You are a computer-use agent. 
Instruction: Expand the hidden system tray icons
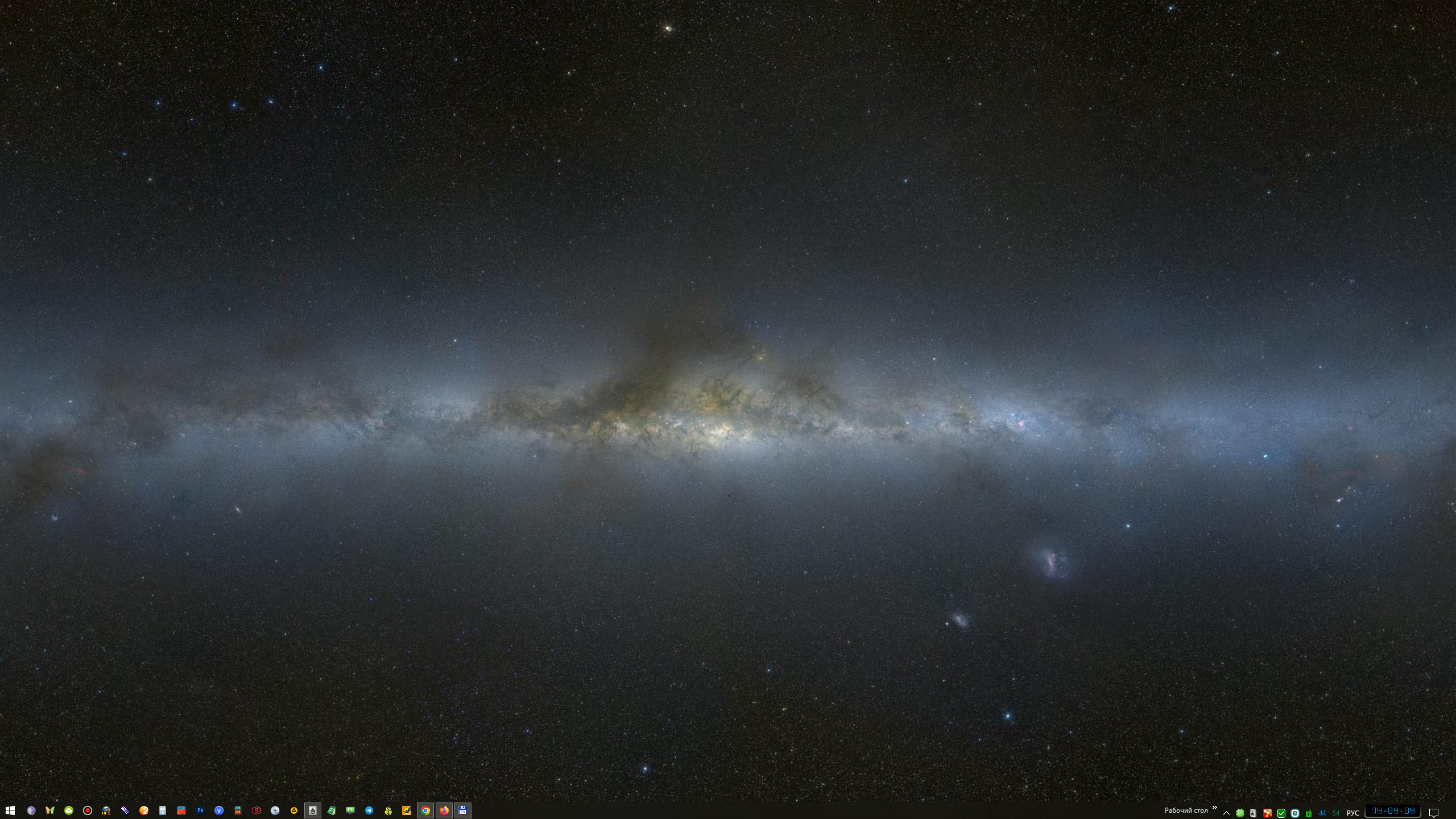click(1226, 813)
